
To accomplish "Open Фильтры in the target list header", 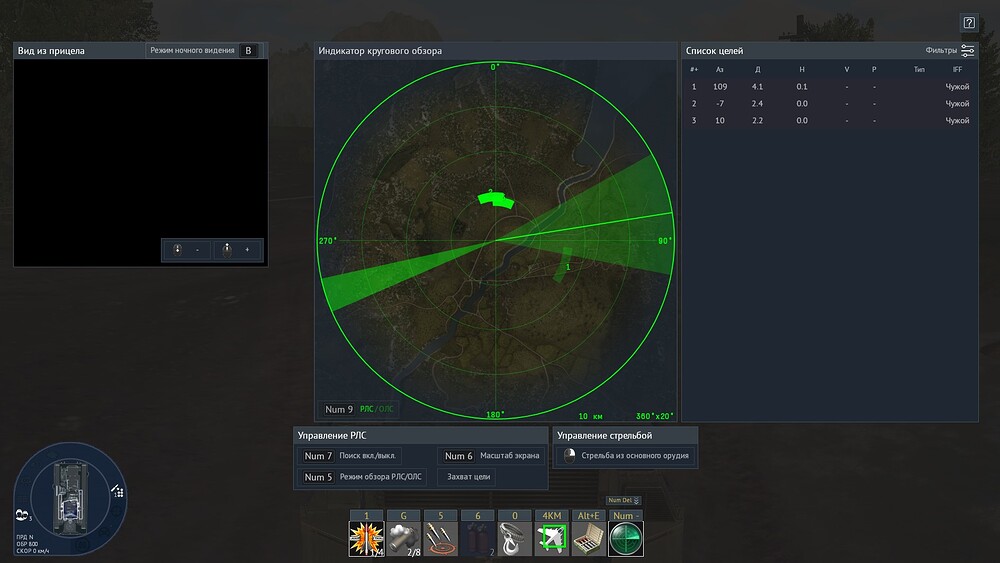I will pyautogui.click(x=941, y=50).
